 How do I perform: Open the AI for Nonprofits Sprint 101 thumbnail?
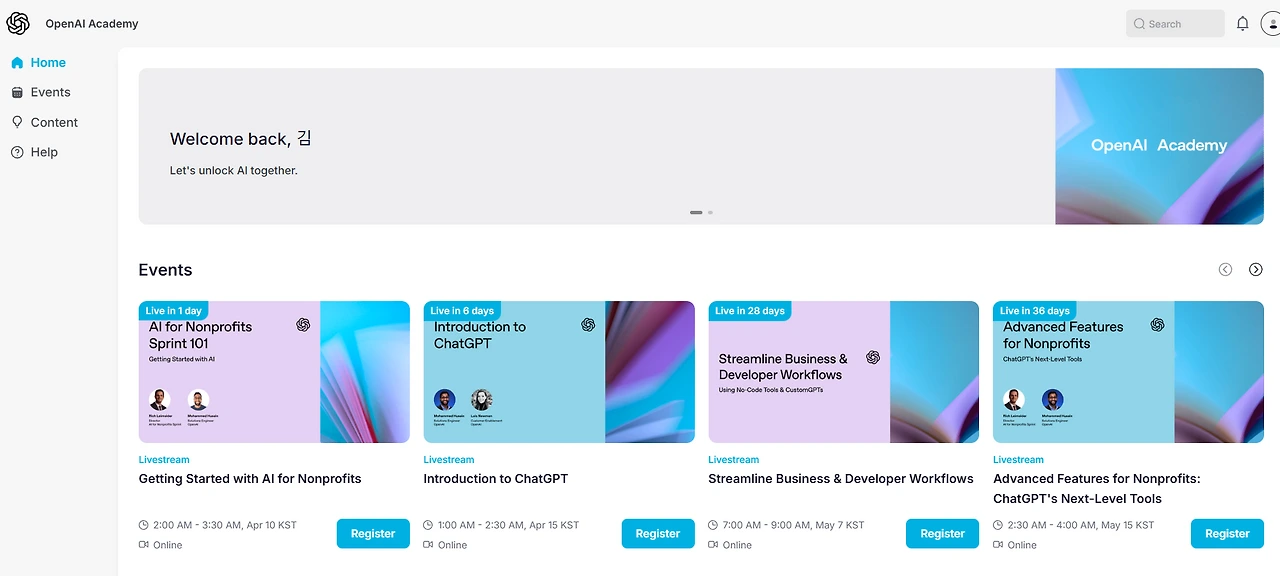(x=274, y=372)
